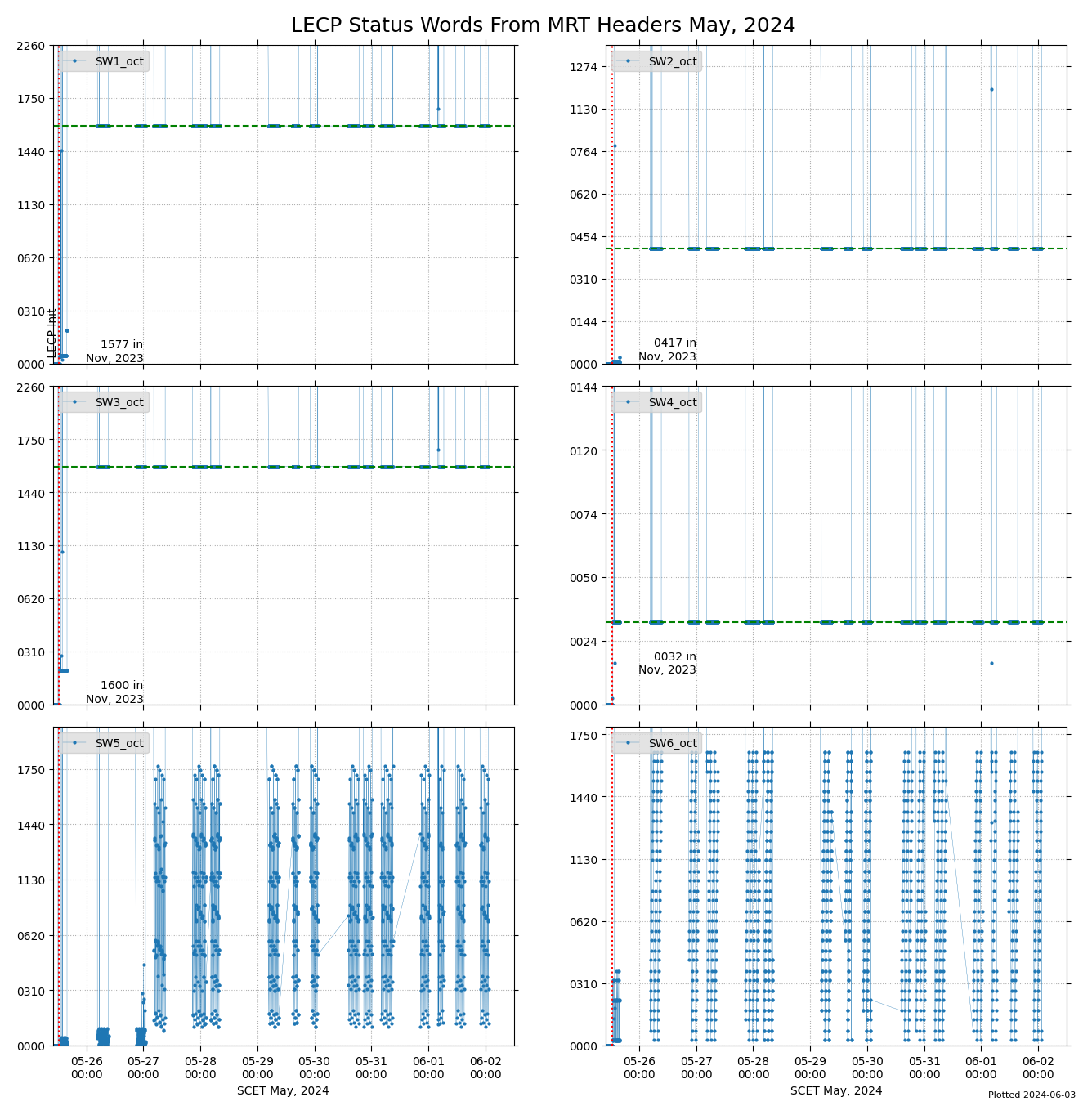Image resolution: width=1092 pixels, height=1115 pixels.
Task: Click 'SCET May, 2024' label under SW6 plot
Action: click(836, 1090)
